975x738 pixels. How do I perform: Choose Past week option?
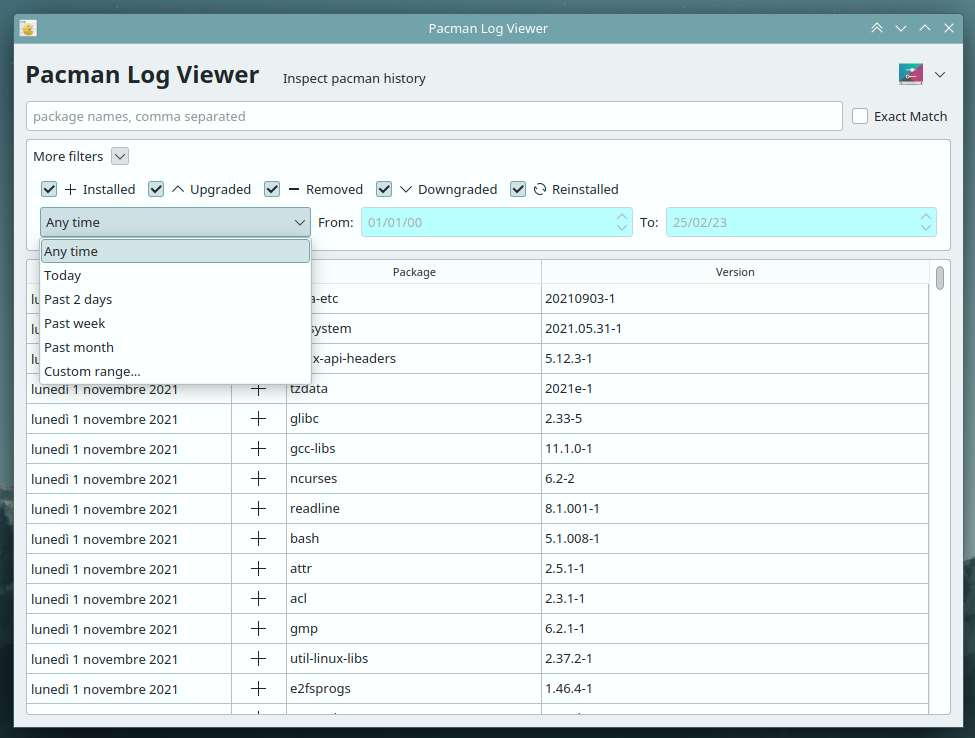(175, 323)
